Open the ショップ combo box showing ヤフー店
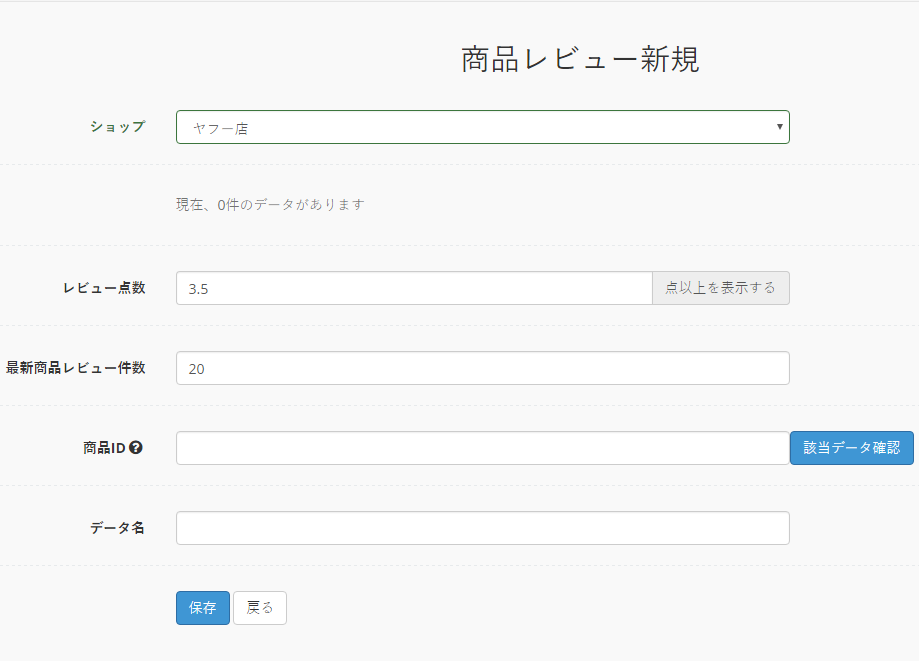The height and width of the screenshot is (661, 919). point(482,127)
